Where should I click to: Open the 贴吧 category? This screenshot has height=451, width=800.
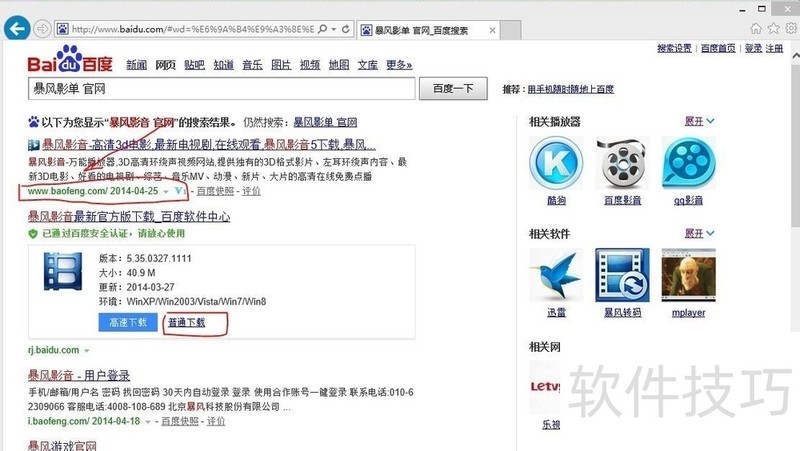tap(194, 65)
